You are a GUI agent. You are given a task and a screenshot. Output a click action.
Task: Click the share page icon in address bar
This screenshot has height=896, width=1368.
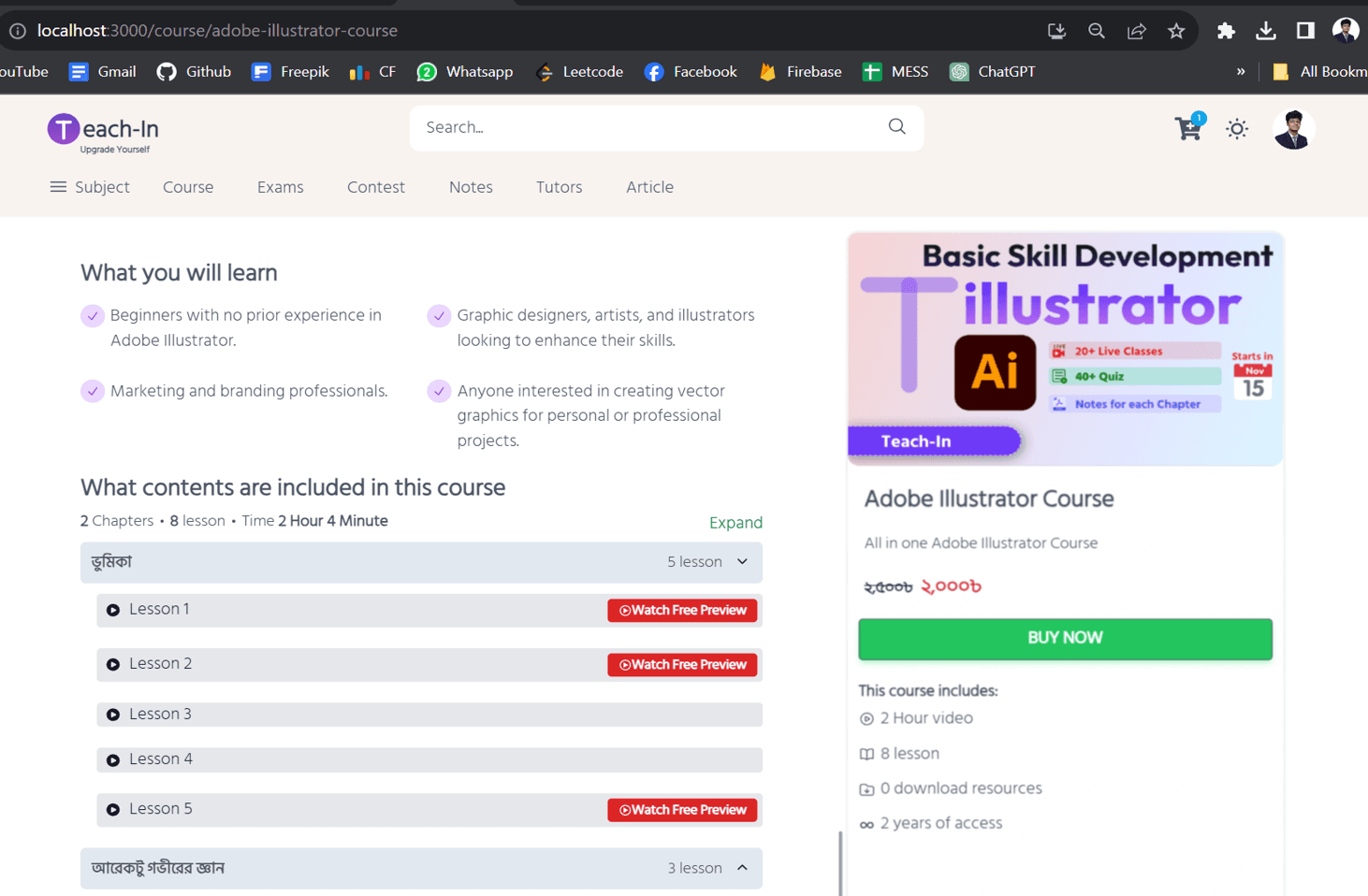pyautogui.click(x=1137, y=31)
